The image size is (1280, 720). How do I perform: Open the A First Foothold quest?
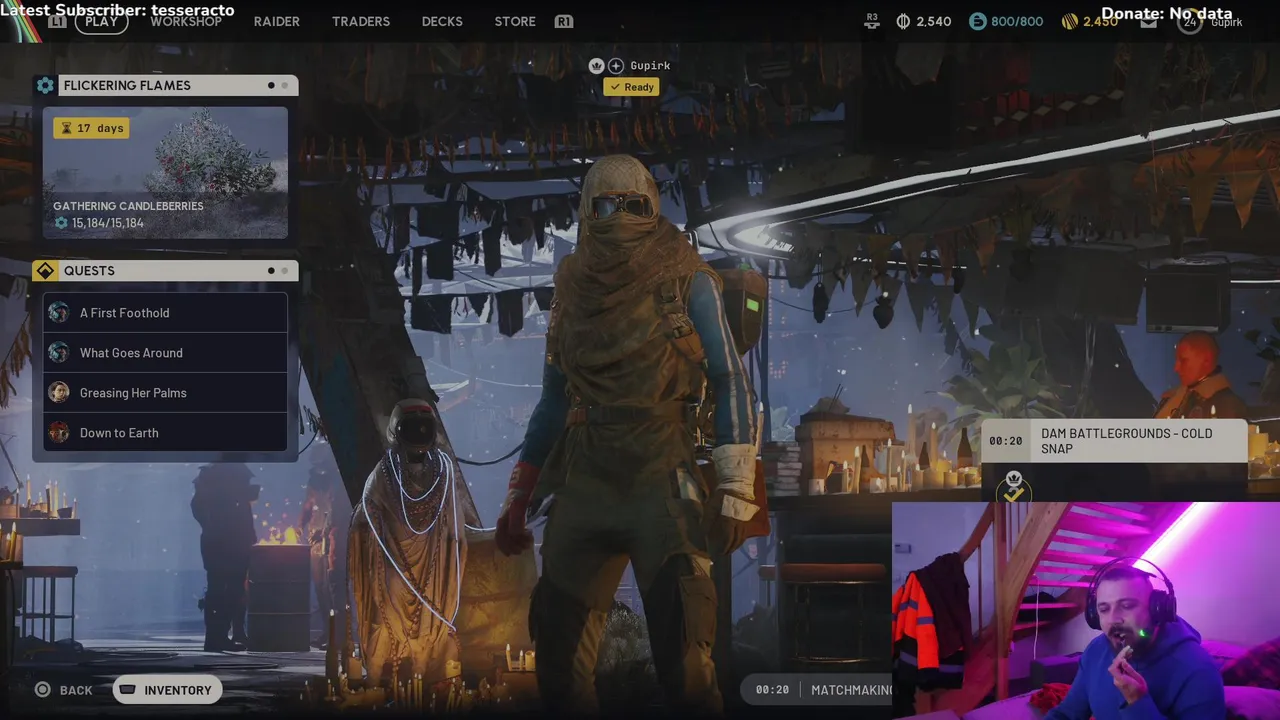click(x=165, y=313)
